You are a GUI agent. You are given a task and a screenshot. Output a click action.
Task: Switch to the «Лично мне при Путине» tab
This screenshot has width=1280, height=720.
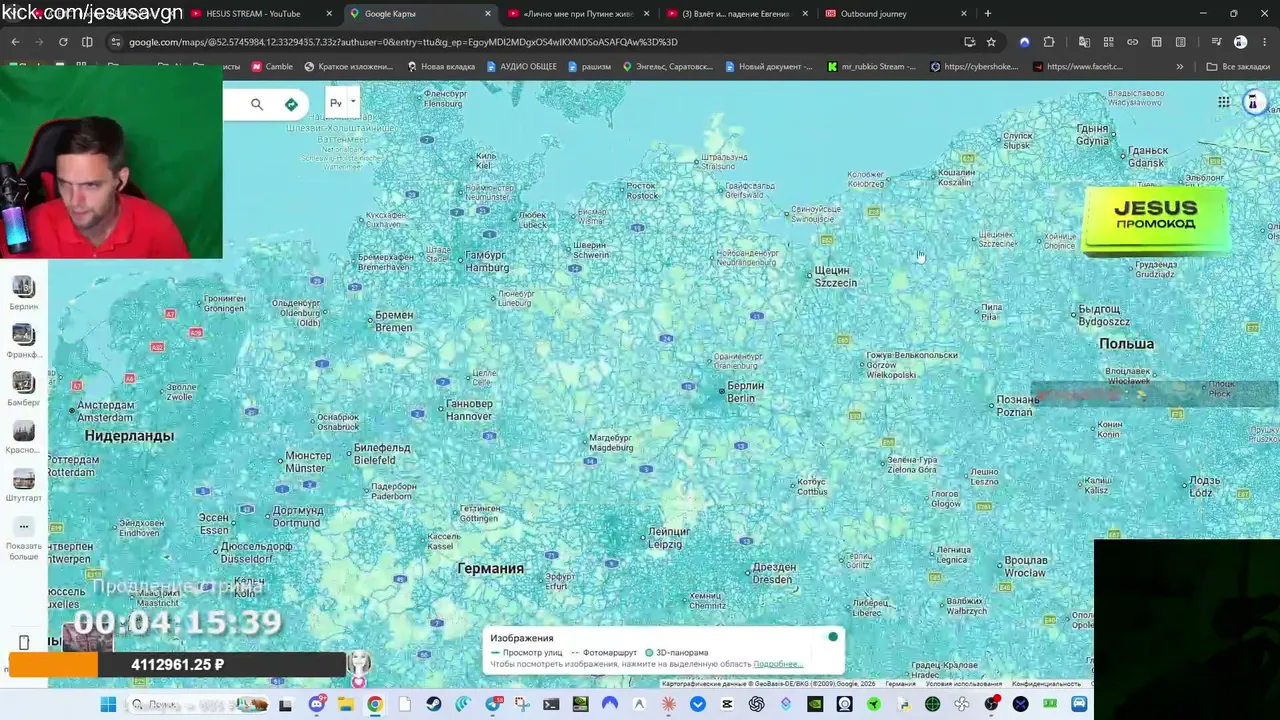[x=578, y=14]
